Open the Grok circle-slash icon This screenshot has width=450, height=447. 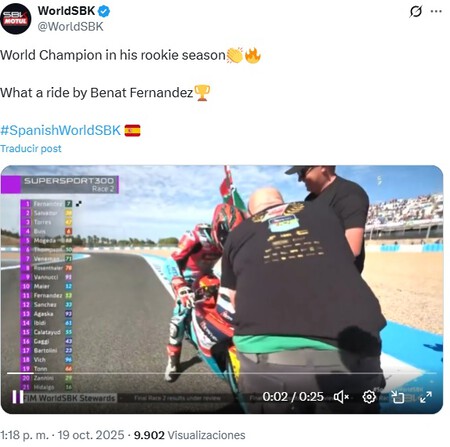pos(416,12)
